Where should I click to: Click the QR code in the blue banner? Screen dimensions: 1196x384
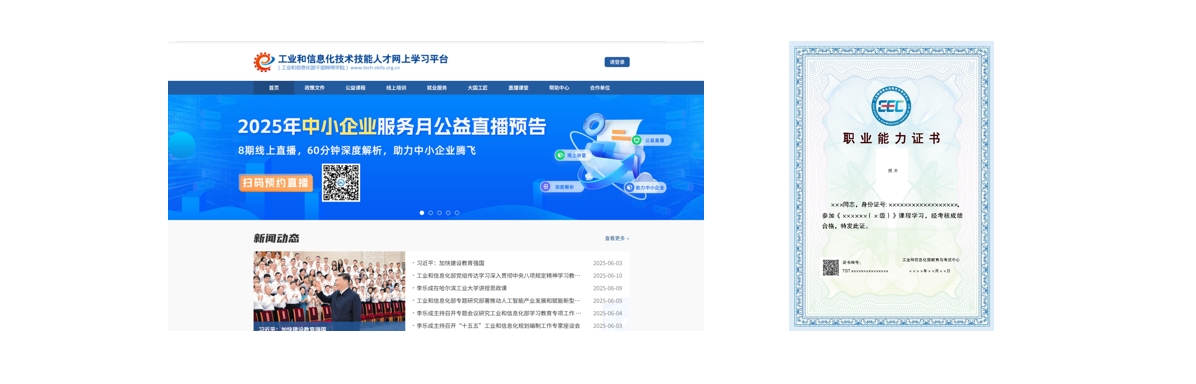click(341, 183)
